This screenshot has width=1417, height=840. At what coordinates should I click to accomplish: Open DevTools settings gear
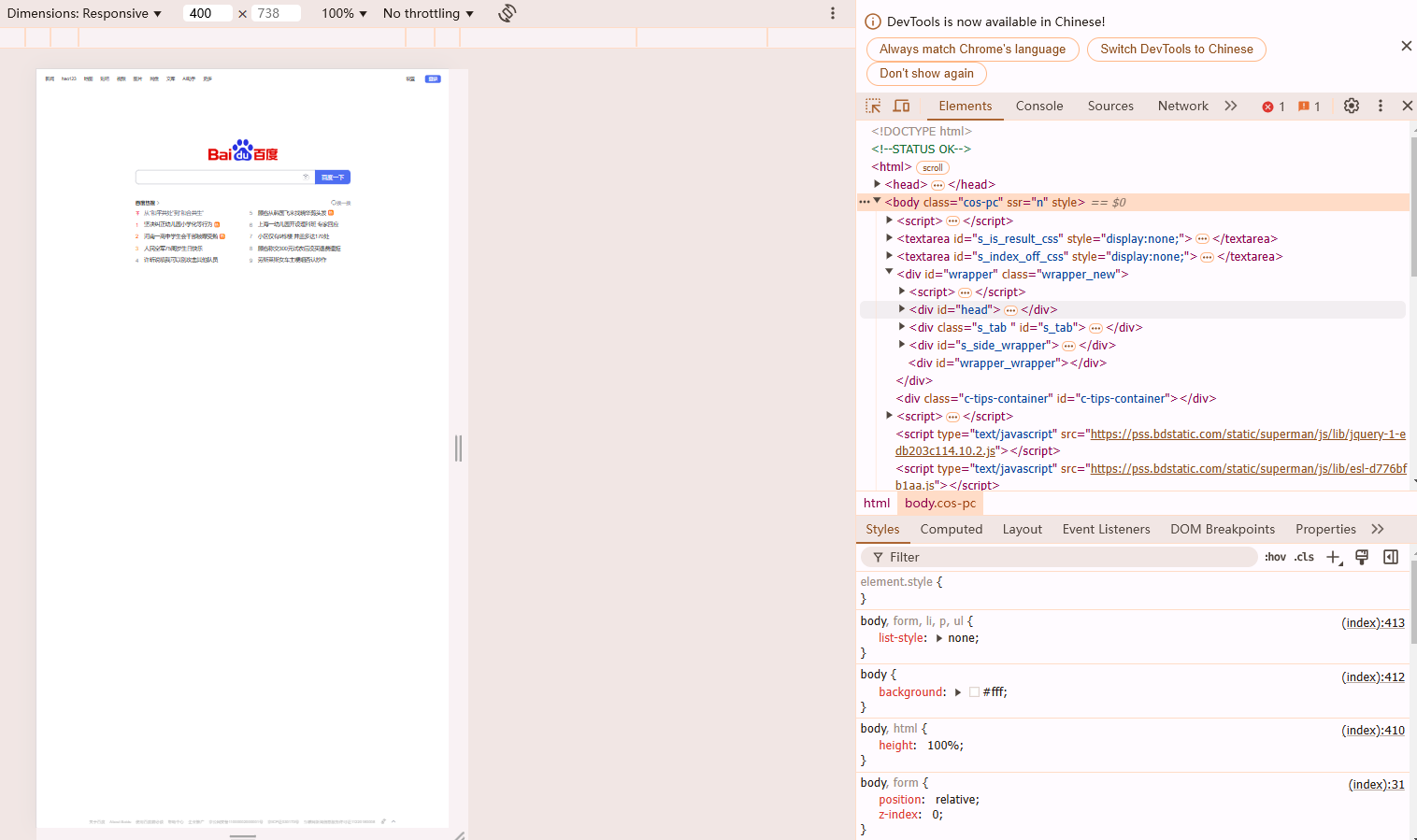pyautogui.click(x=1352, y=106)
